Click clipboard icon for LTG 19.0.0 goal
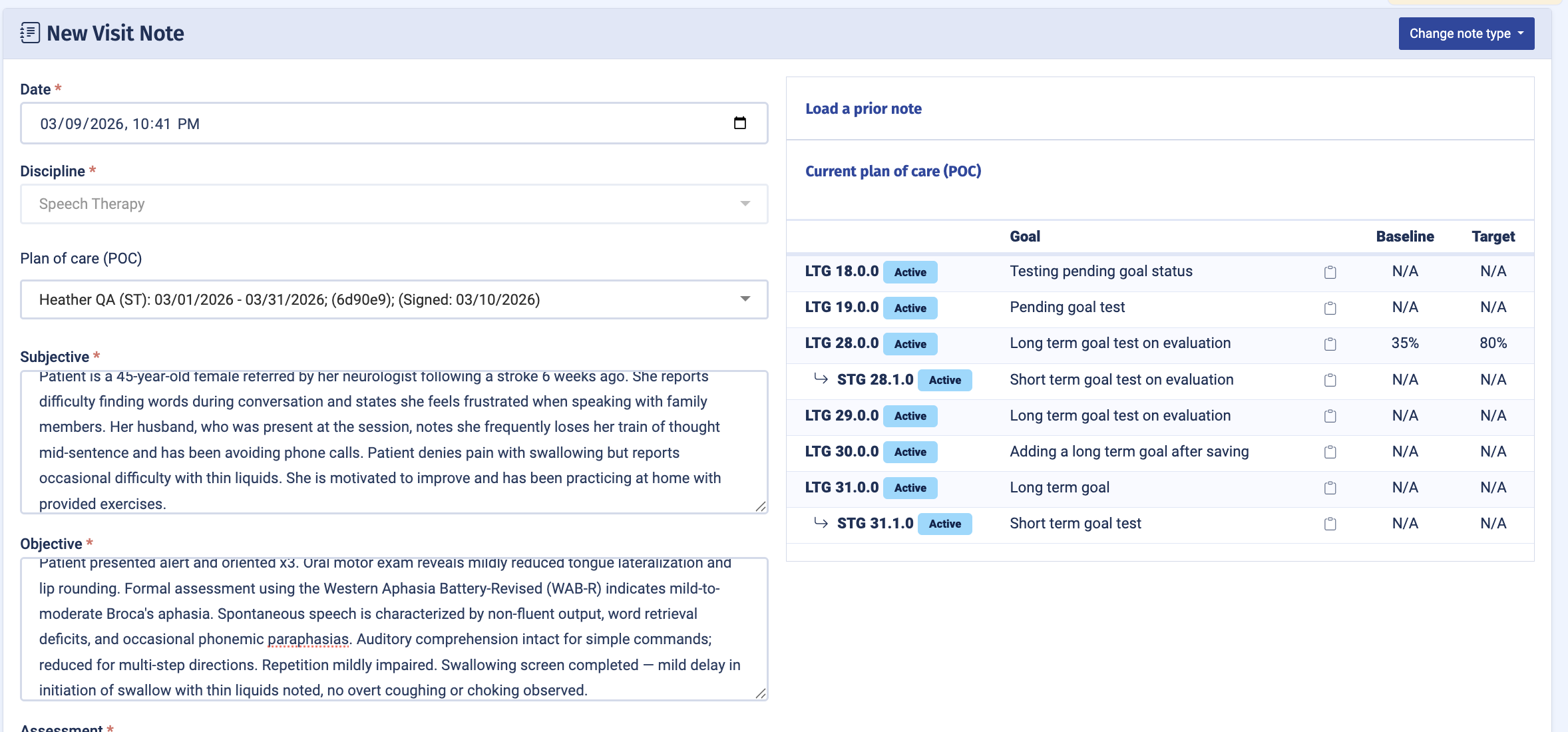 tap(1330, 308)
